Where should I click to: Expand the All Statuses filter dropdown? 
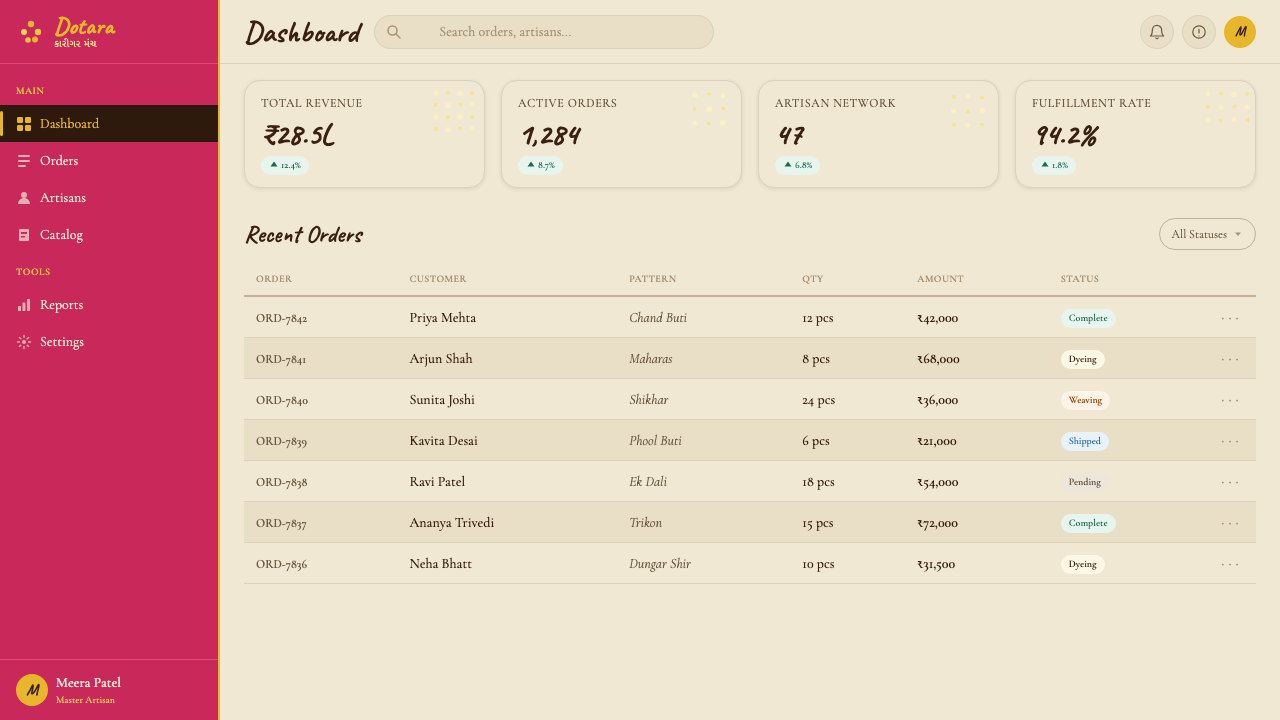coord(1207,234)
